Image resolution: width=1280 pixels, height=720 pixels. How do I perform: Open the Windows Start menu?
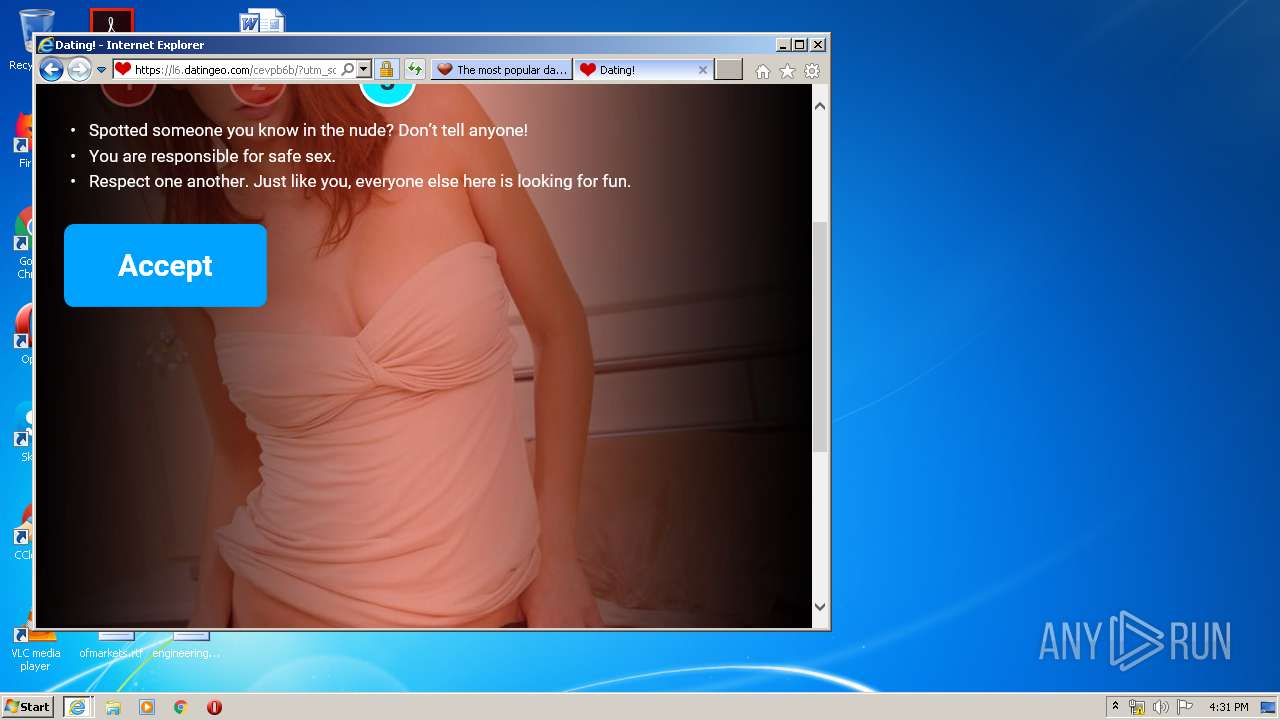28,707
